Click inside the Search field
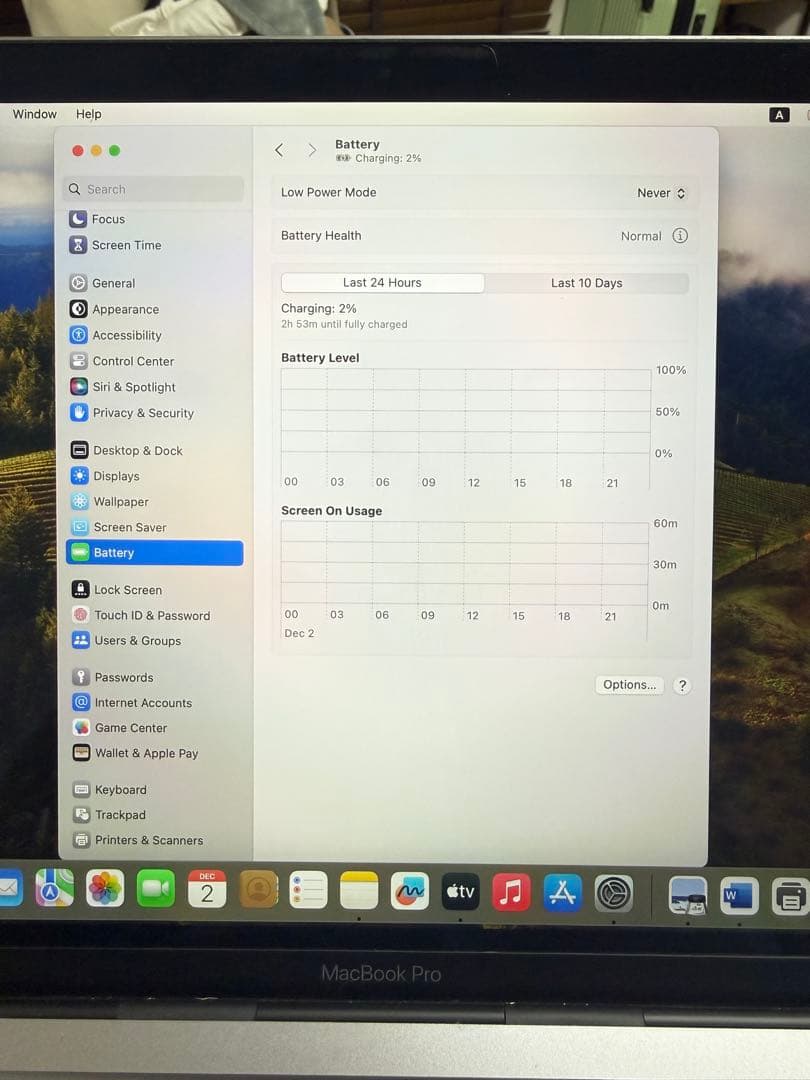 [152, 189]
